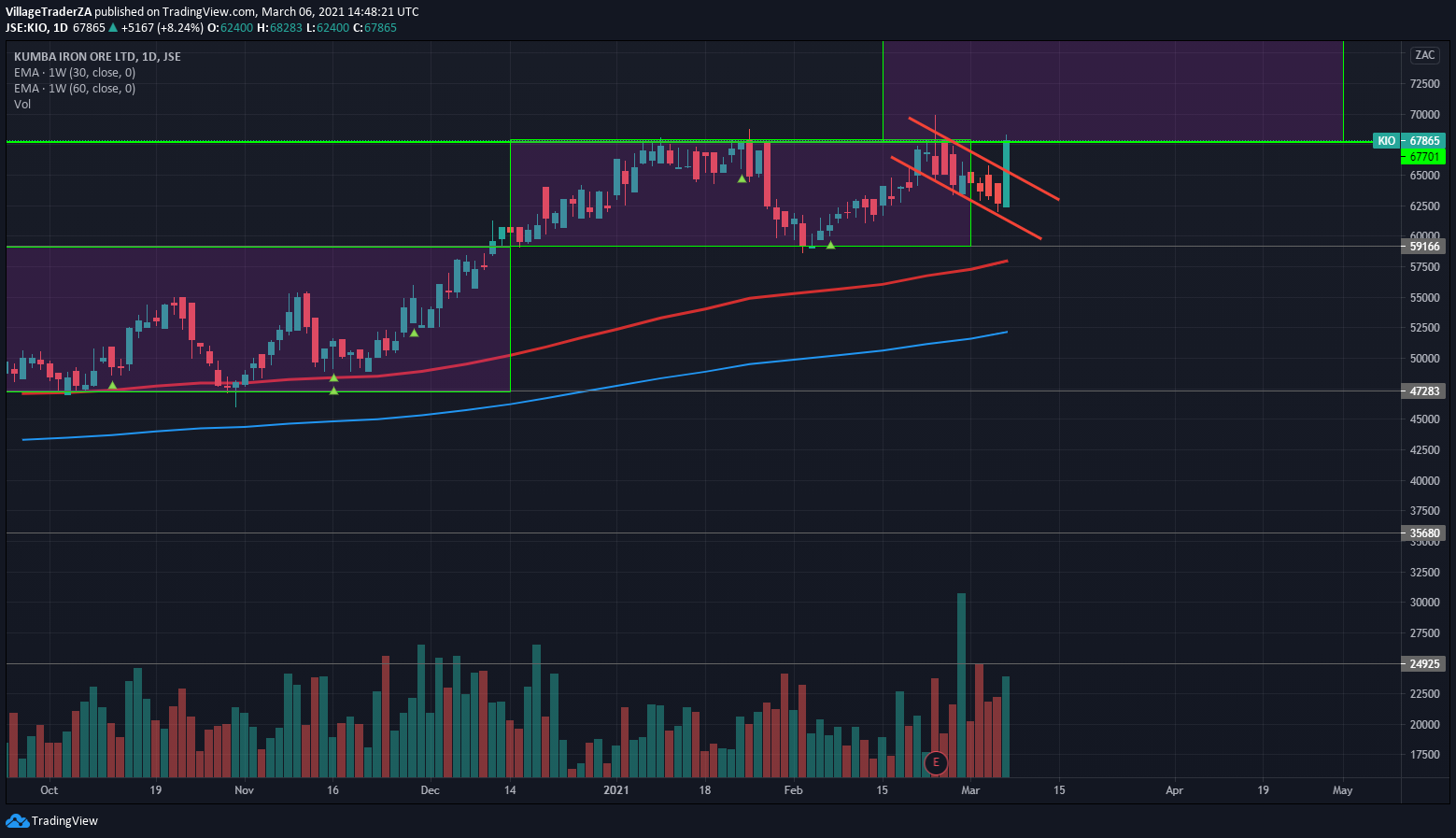Open the ZAC currency selector
Screen dimensions: 1456x838
point(1424,55)
